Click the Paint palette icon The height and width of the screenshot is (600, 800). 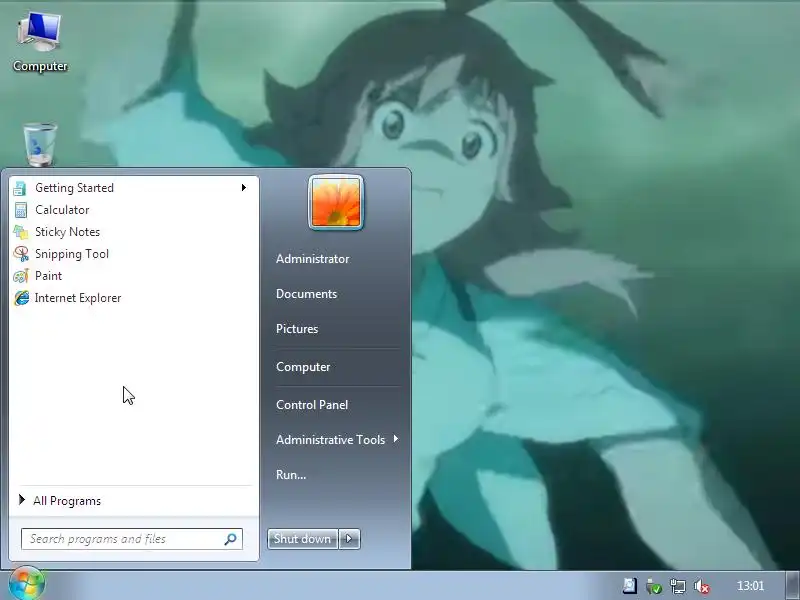(x=21, y=276)
